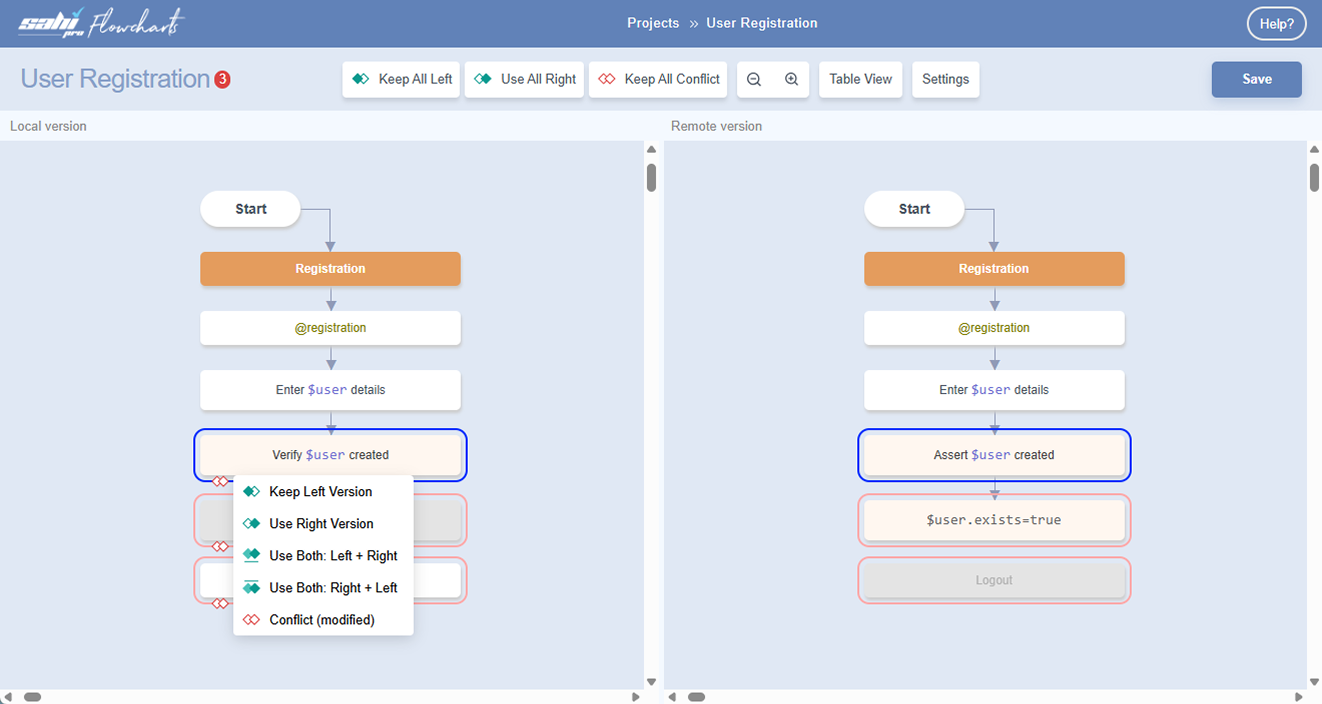Save the merged flowchart

click(1256, 79)
